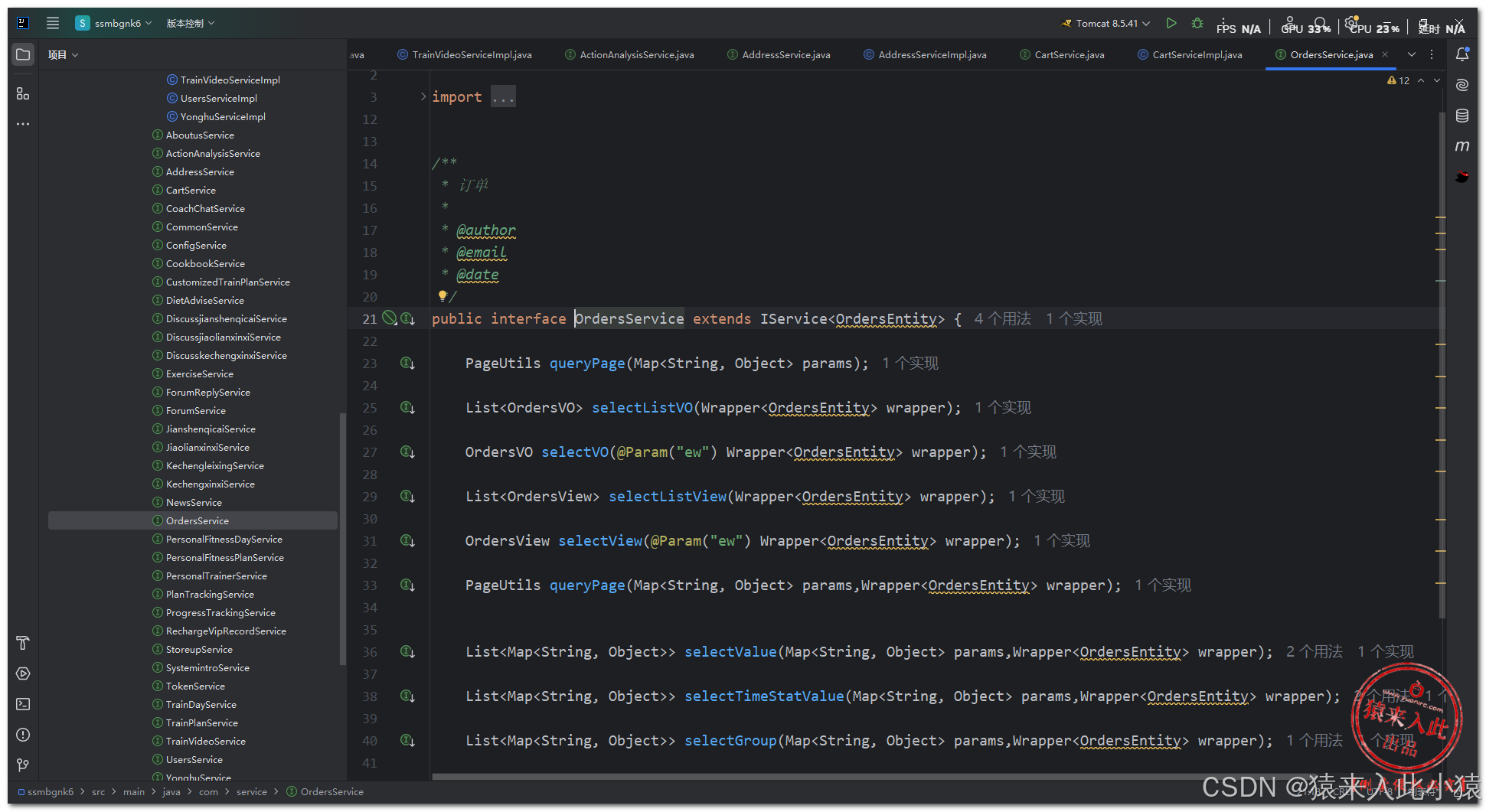Viewport: 1486px width, 812px height.
Task: Select RechargeVipRecordService in the project tree
Action: 226,631
